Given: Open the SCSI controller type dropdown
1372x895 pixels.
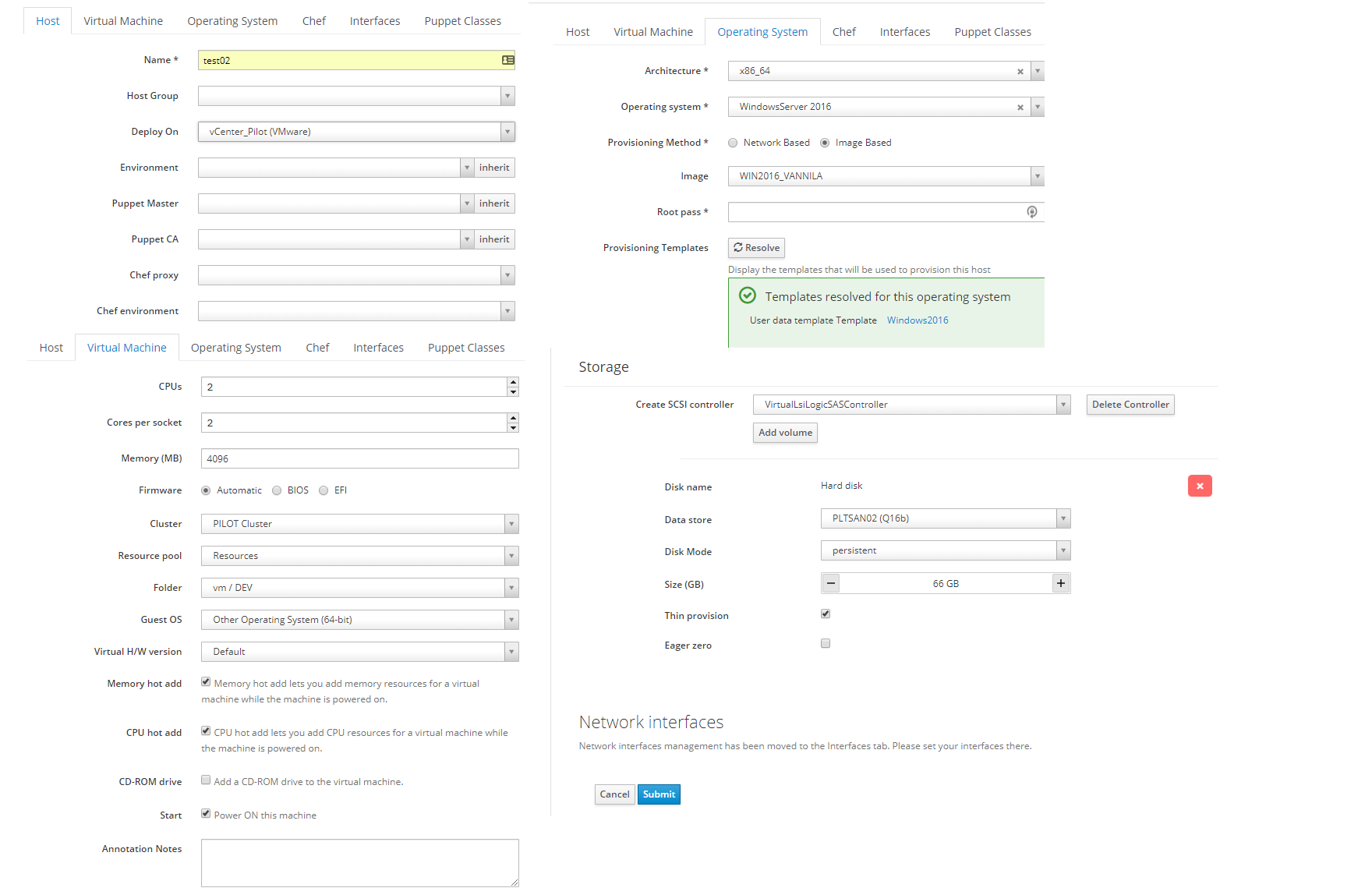Looking at the screenshot, I should click(x=912, y=405).
